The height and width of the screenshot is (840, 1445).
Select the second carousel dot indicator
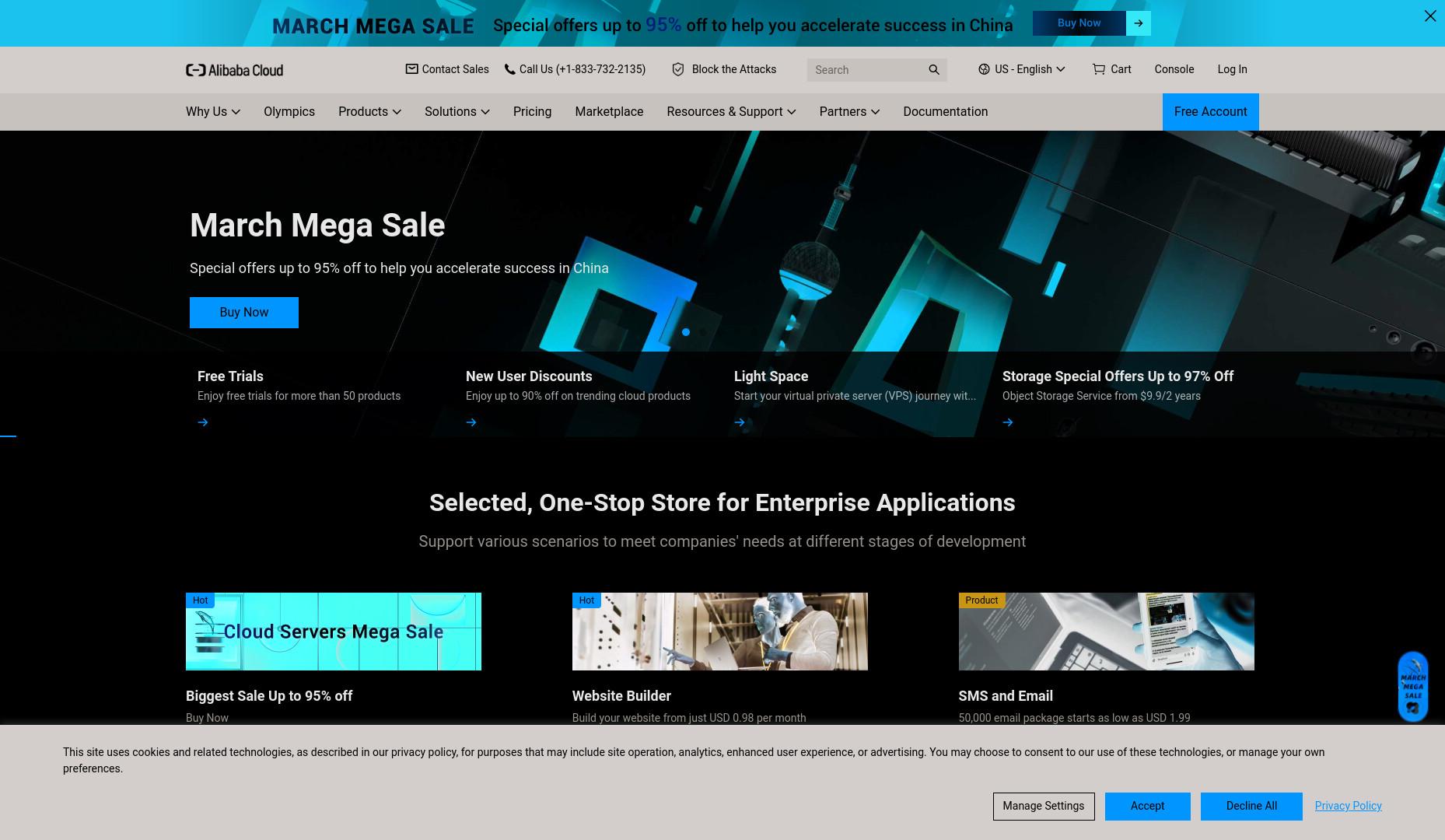703,332
